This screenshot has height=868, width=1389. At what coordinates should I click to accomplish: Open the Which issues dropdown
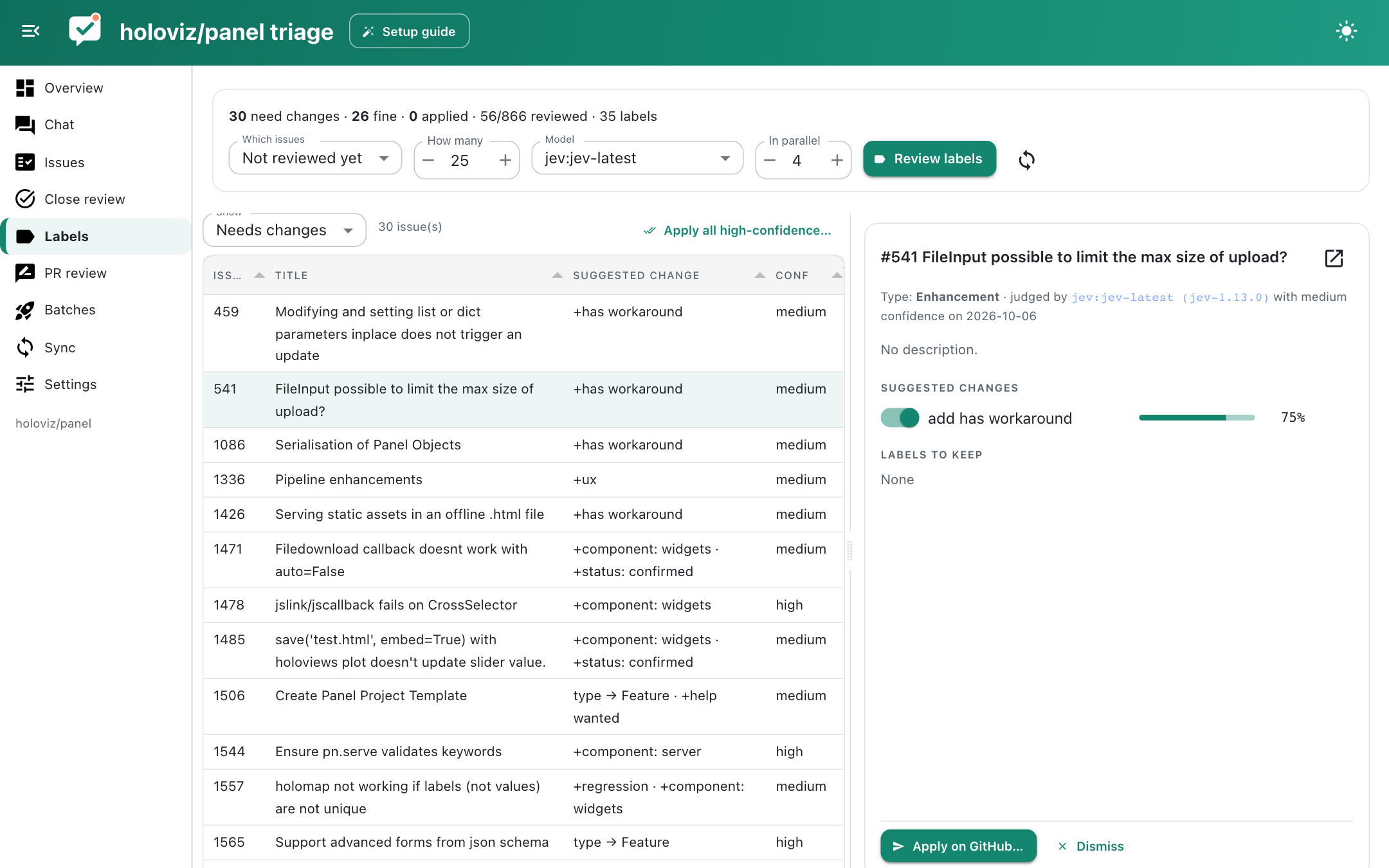315,158
